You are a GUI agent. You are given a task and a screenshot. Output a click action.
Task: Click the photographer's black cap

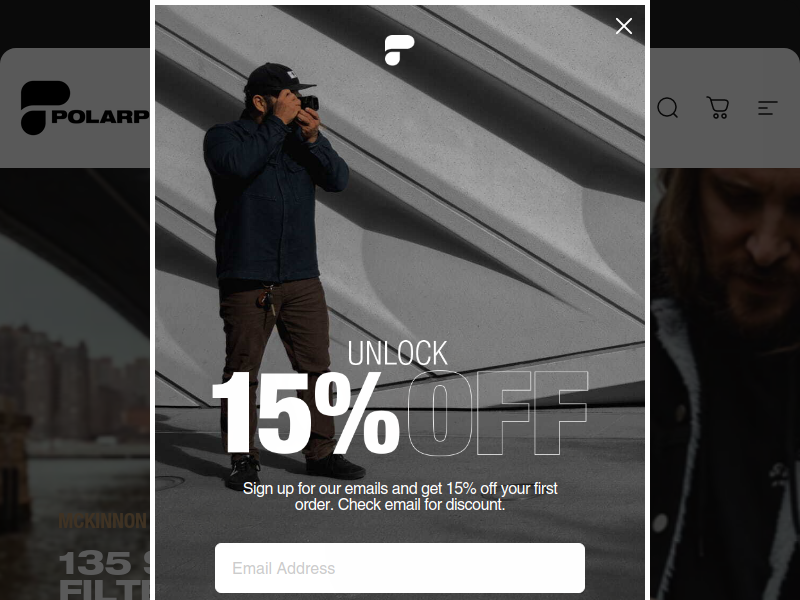pos(278,78)
